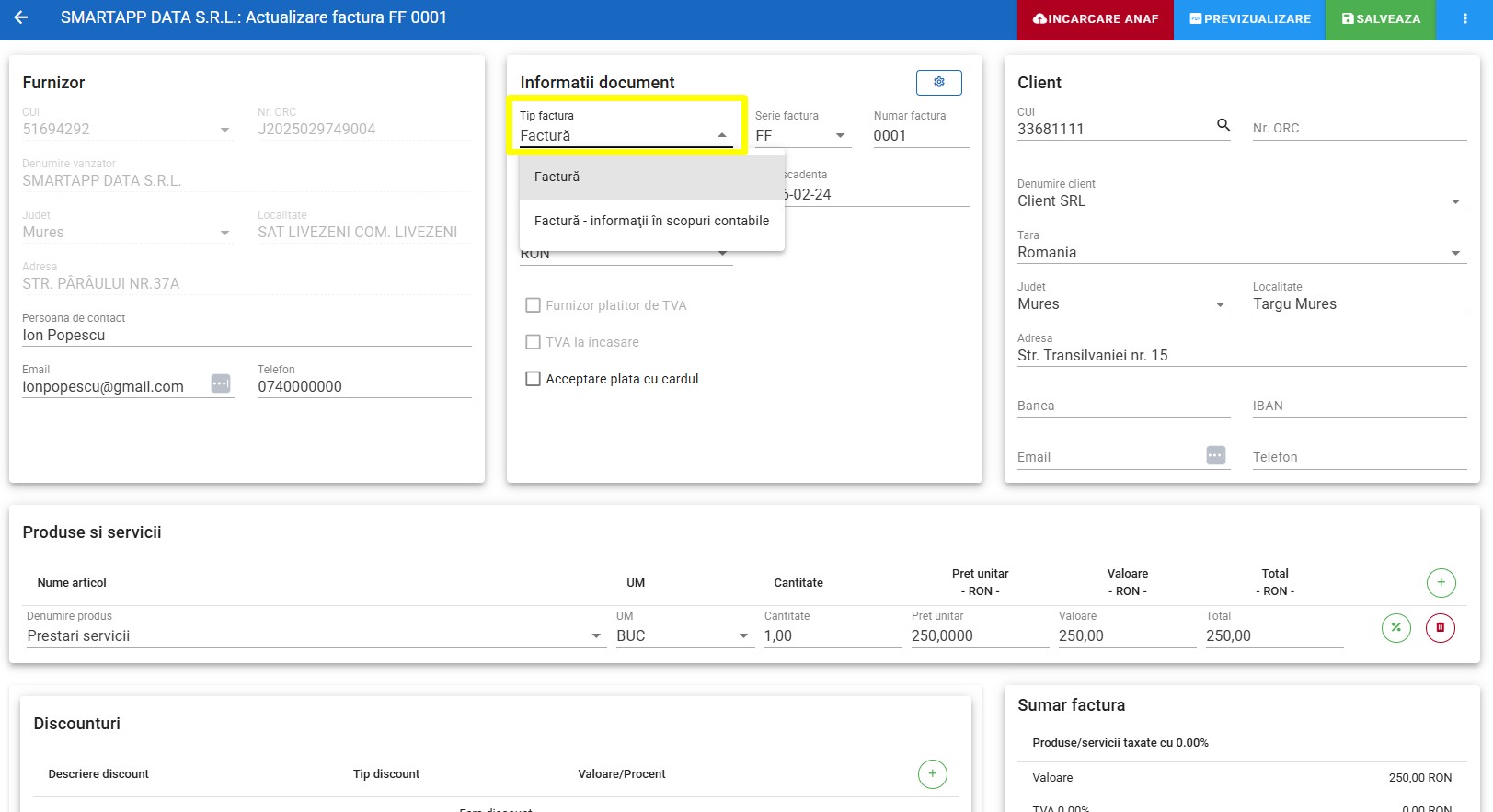Screen dimensions: 1493x812
Task: Check the TVA la incasare option
Action: (x=533, y=342)
